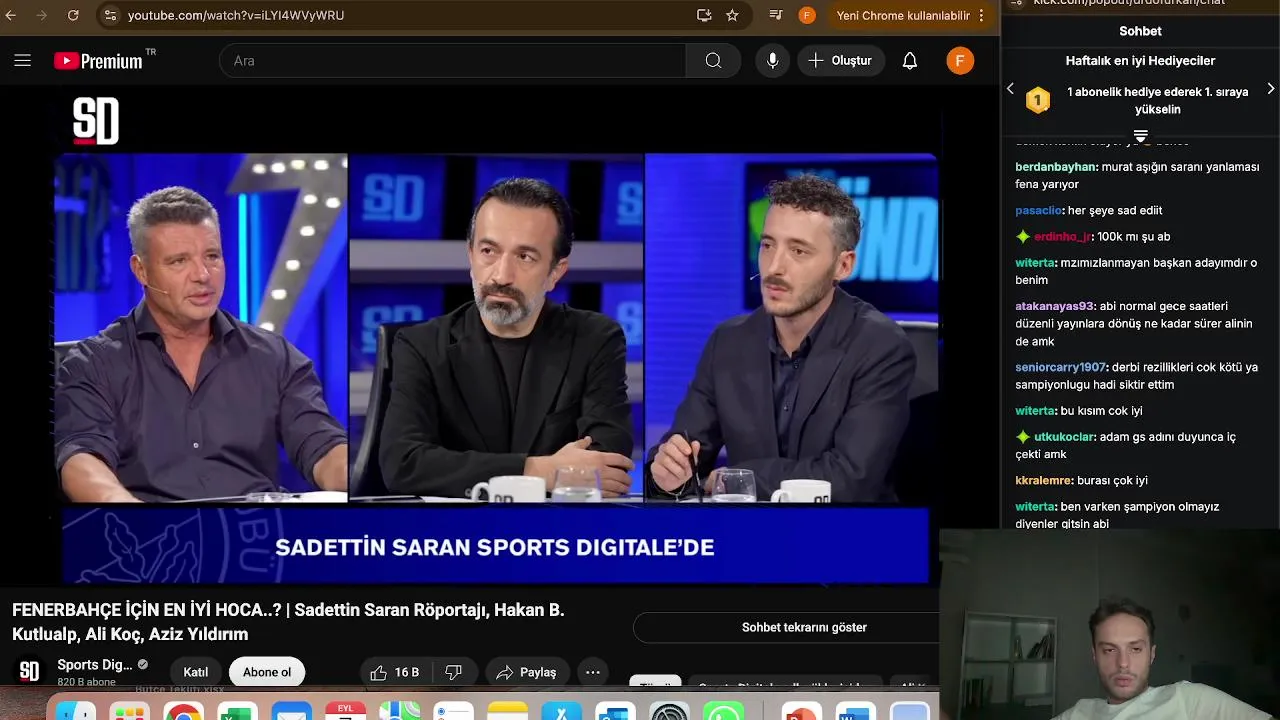Open Chrome media controls icon
Viewport: 1280px width, 720px height.
776,15
